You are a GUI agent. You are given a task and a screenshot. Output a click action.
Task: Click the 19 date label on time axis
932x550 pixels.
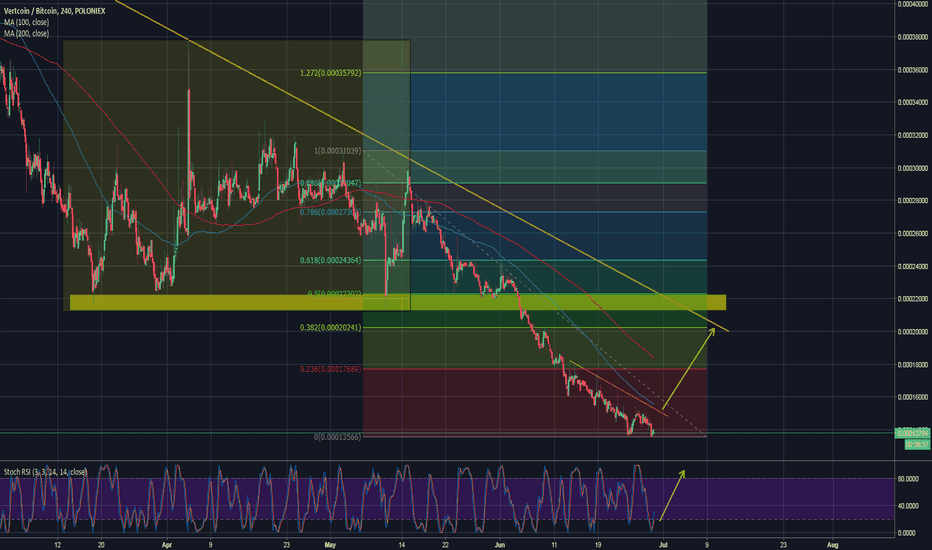tap(598, 545)
